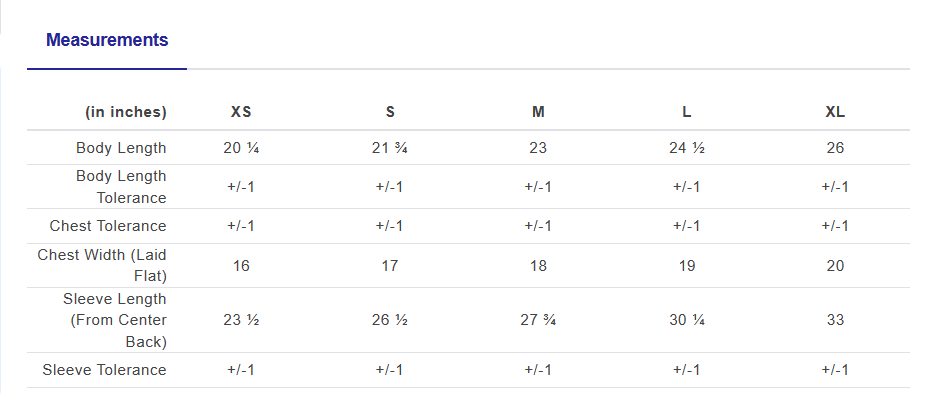Click the S Body Length value 21 ¾
Viewport: 941px width, 414px height.
tap(390, 148)
